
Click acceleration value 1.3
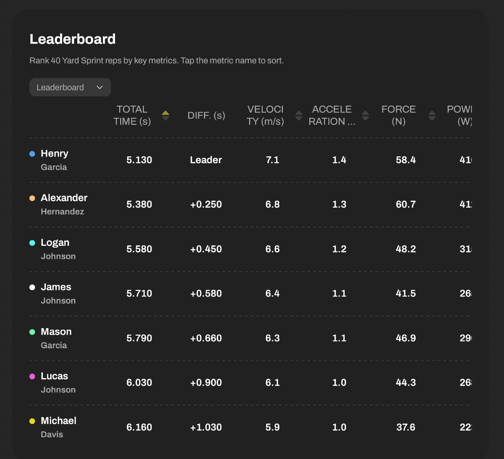(339, 204)
